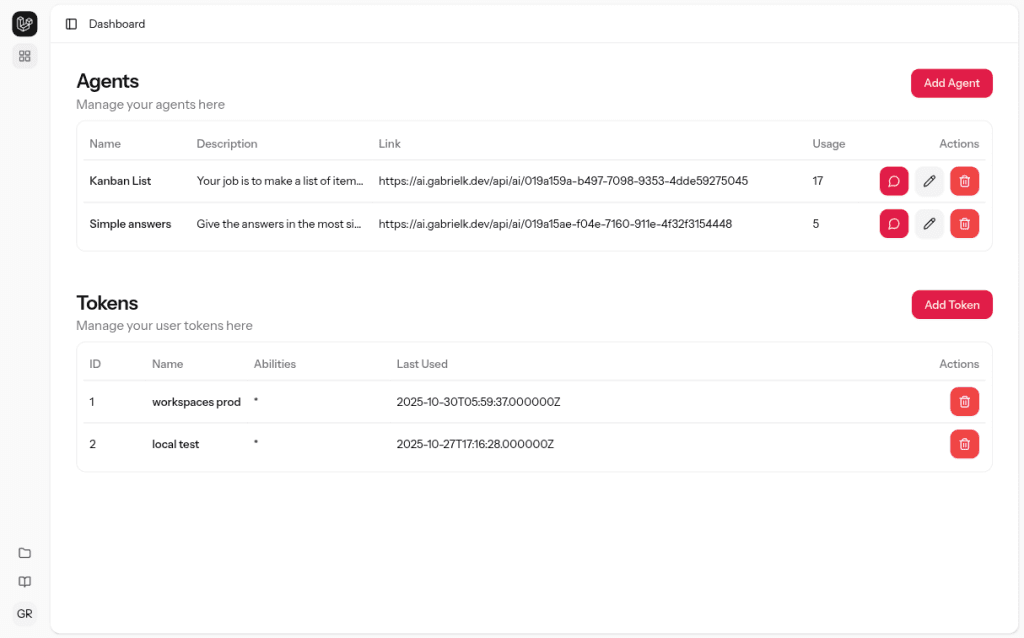Toggle the sidebar panel icon
The width and height of the screenshot is (1024, 638).
pyautogui.click(x=71, y=24)
